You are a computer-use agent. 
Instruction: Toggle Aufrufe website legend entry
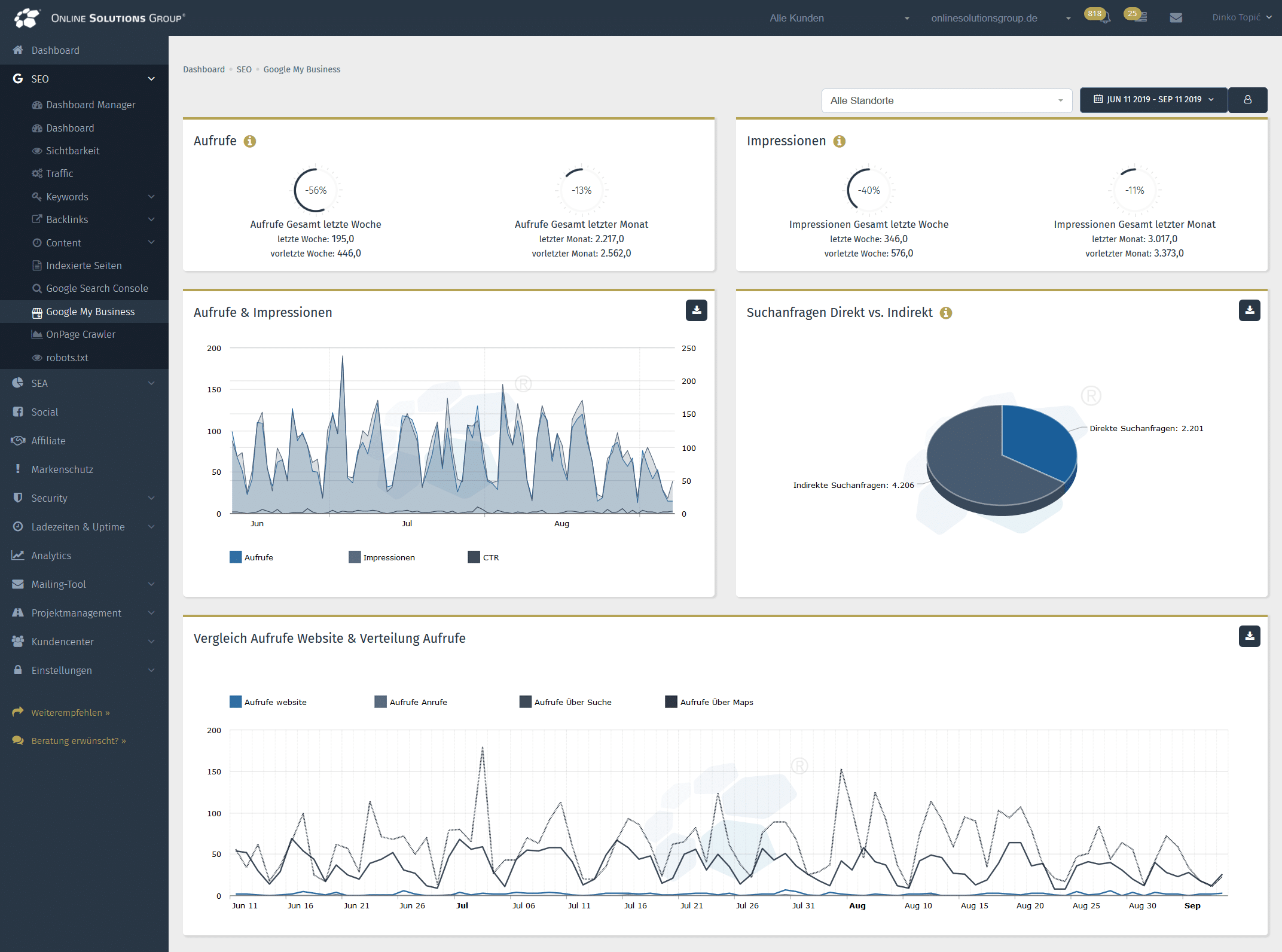268,702
